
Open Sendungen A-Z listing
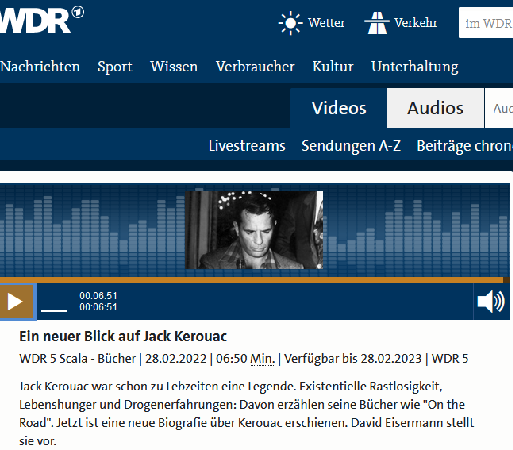[351, 146]
